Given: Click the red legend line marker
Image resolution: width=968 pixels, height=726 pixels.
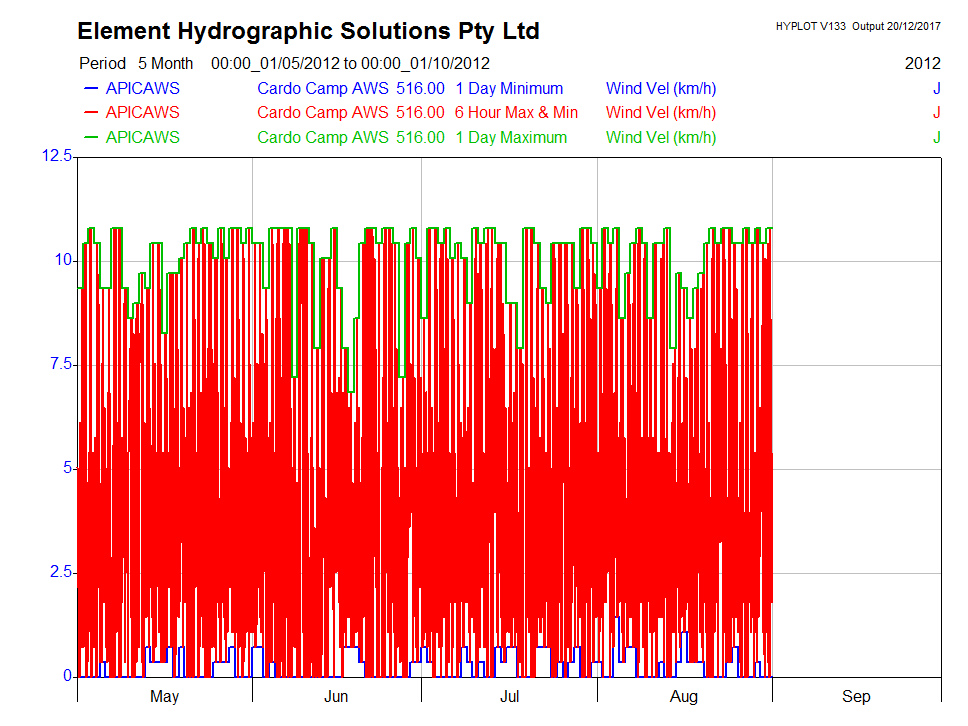Looking at the screenshot, I should pos(89,113).
